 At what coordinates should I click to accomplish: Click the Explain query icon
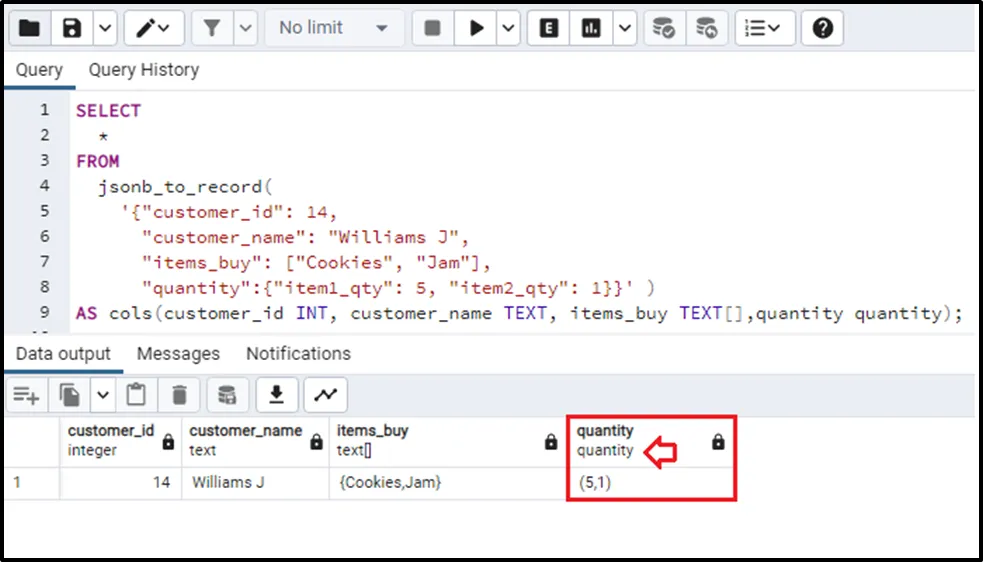pos(548,28)
